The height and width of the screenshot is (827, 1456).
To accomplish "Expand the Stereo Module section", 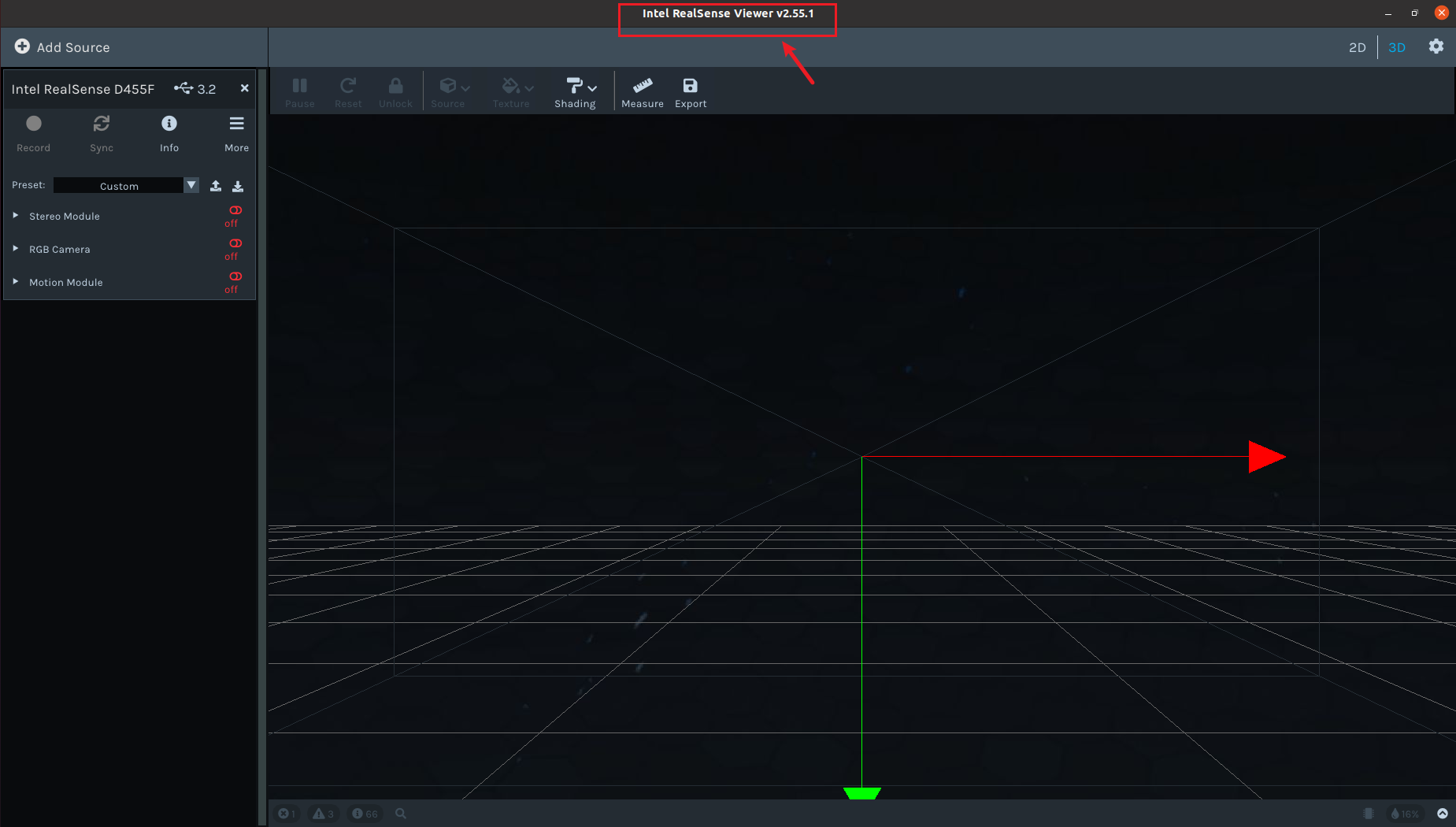I will click(16, 215).
